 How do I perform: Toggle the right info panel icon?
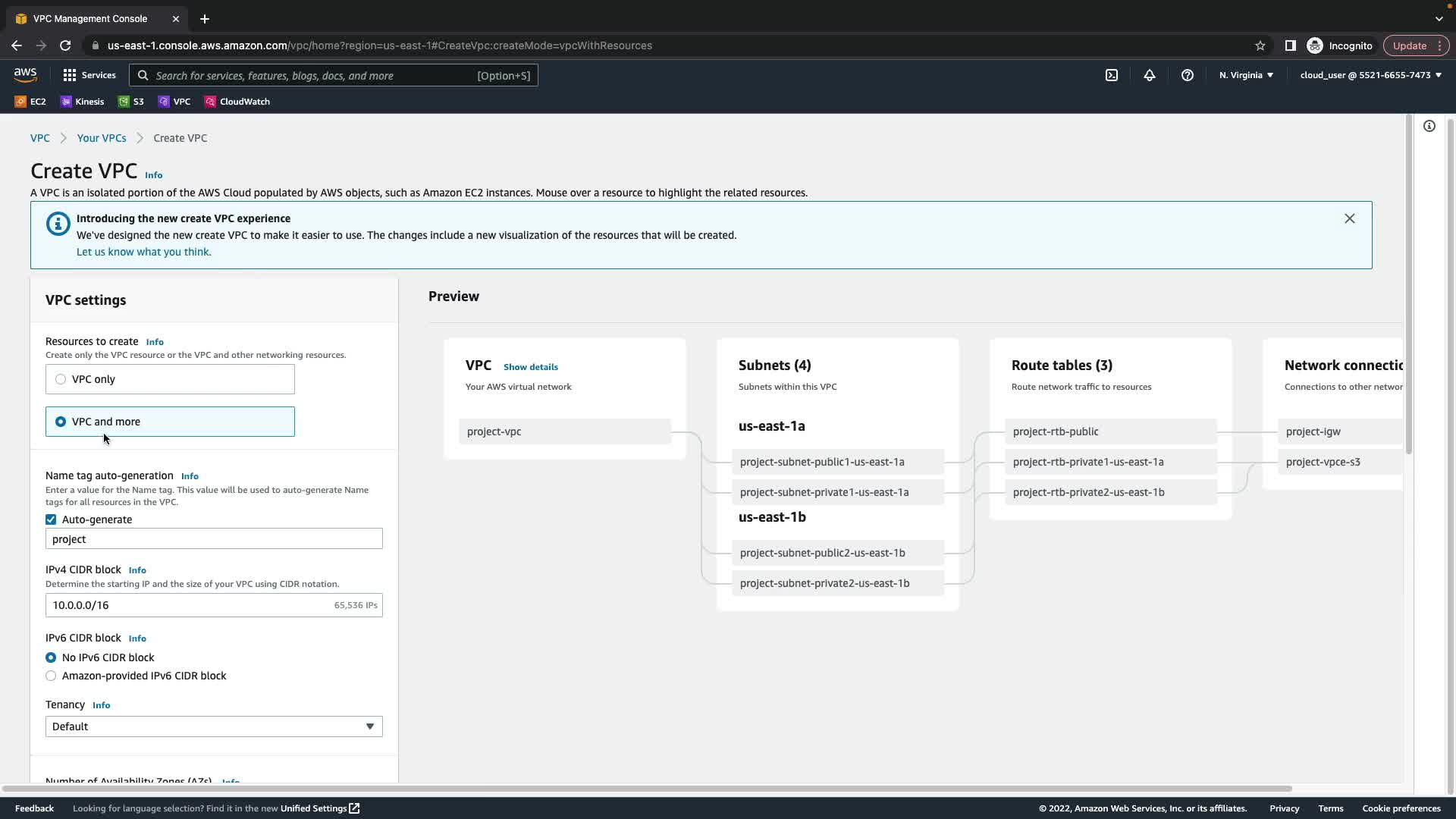(1429, 126)
